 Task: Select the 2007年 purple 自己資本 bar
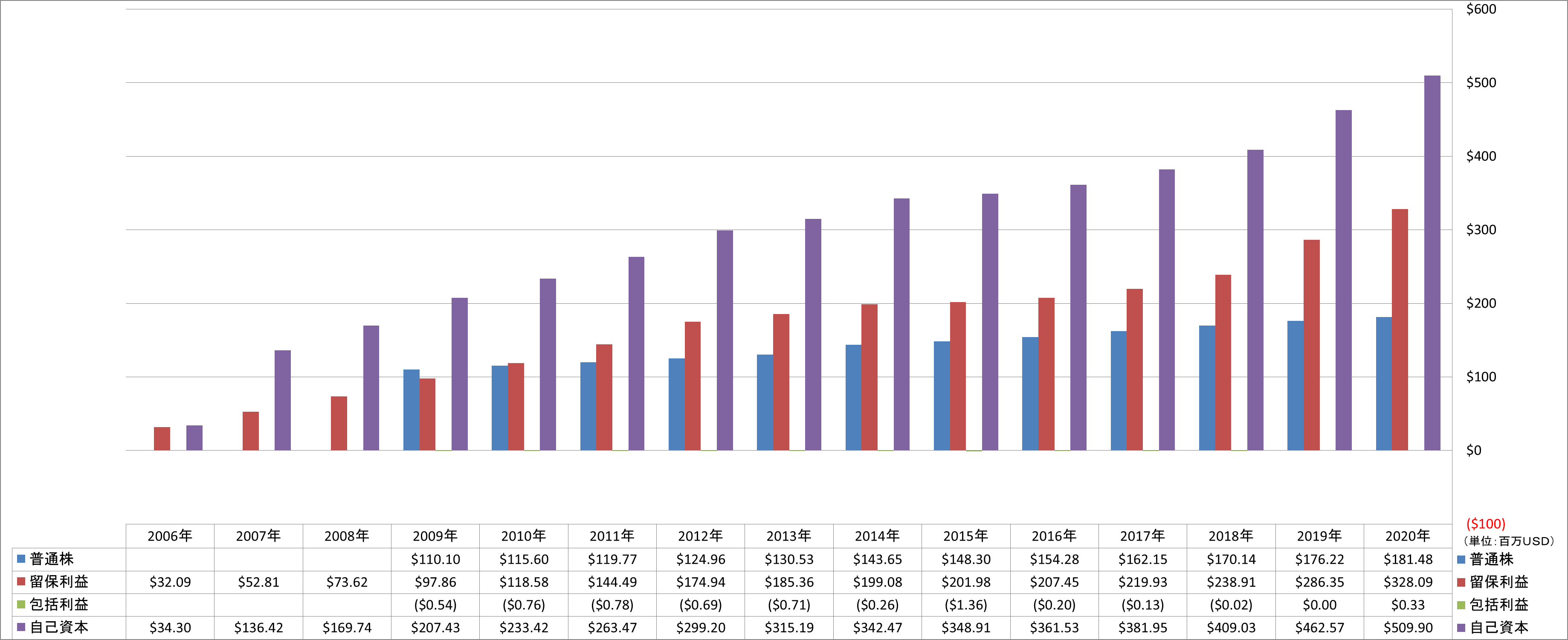tap(282, 400)
